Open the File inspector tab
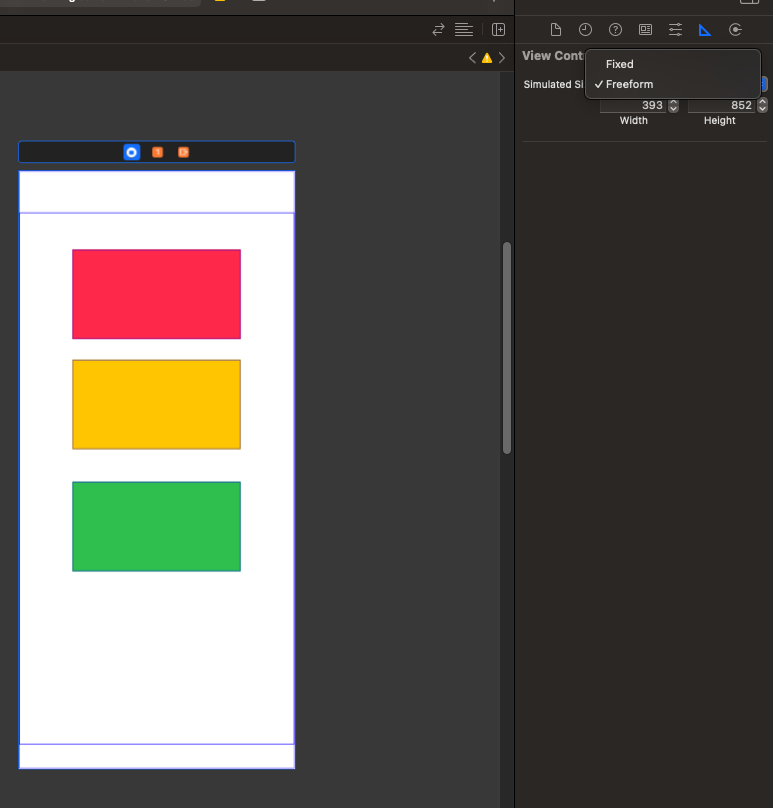Image resolution: width=773 pixels, height=808 pixels. pyautogui.click(x=556, y=30)
